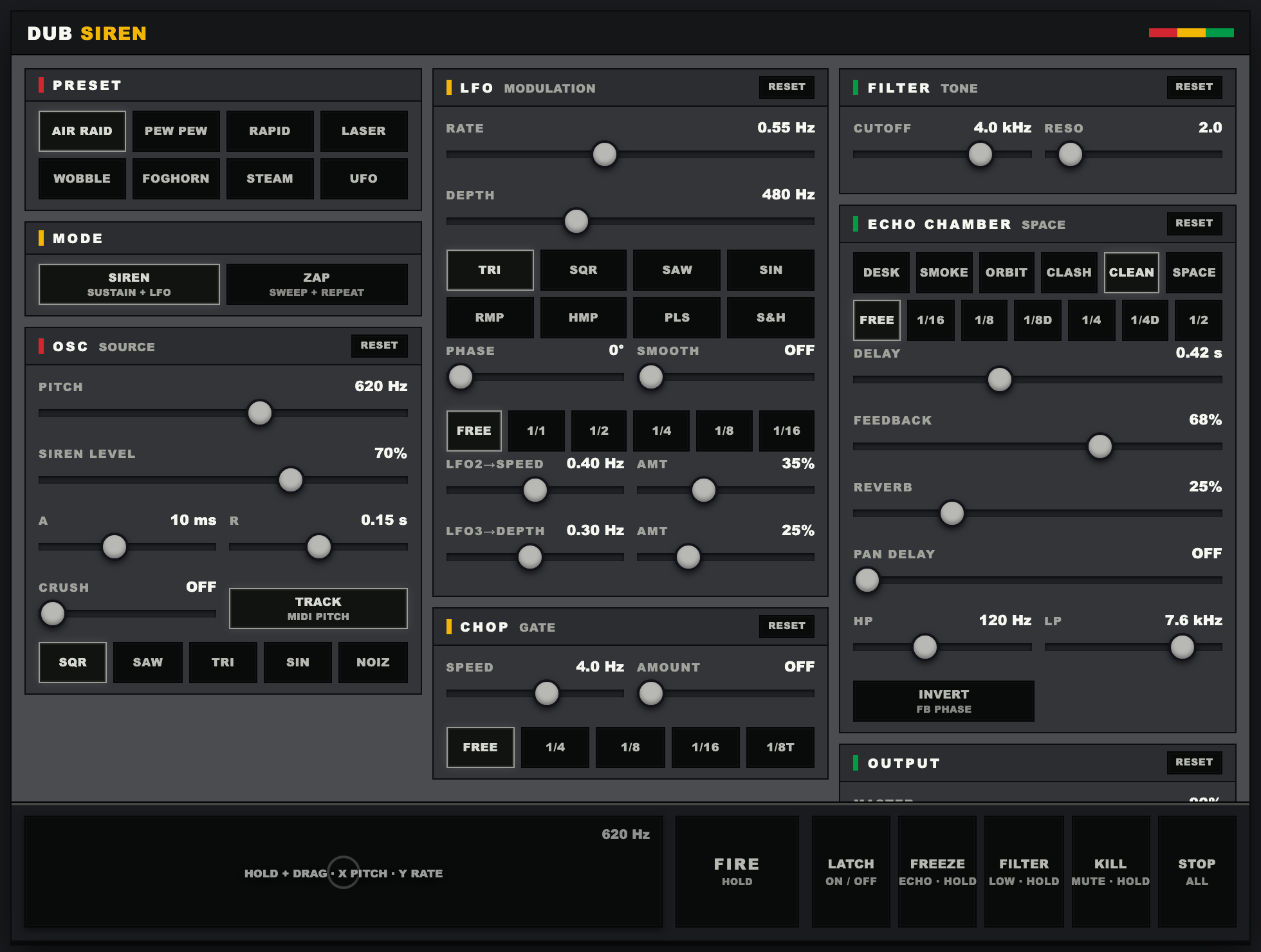Select the SPACE echo type
This screenshot has width=1261, height=952.
pyautogui.click(x=1194, y=273)
